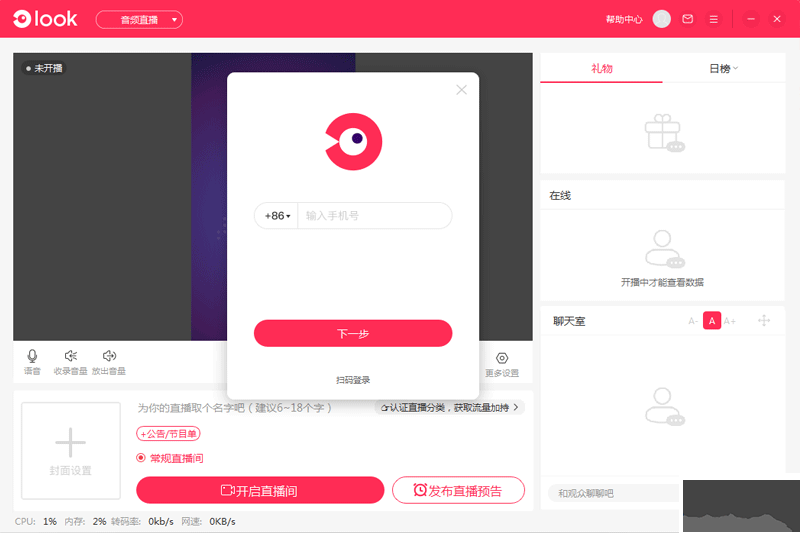800x533 pixels.
Task: Minimize the look window
Action: (x=751, y=19)
